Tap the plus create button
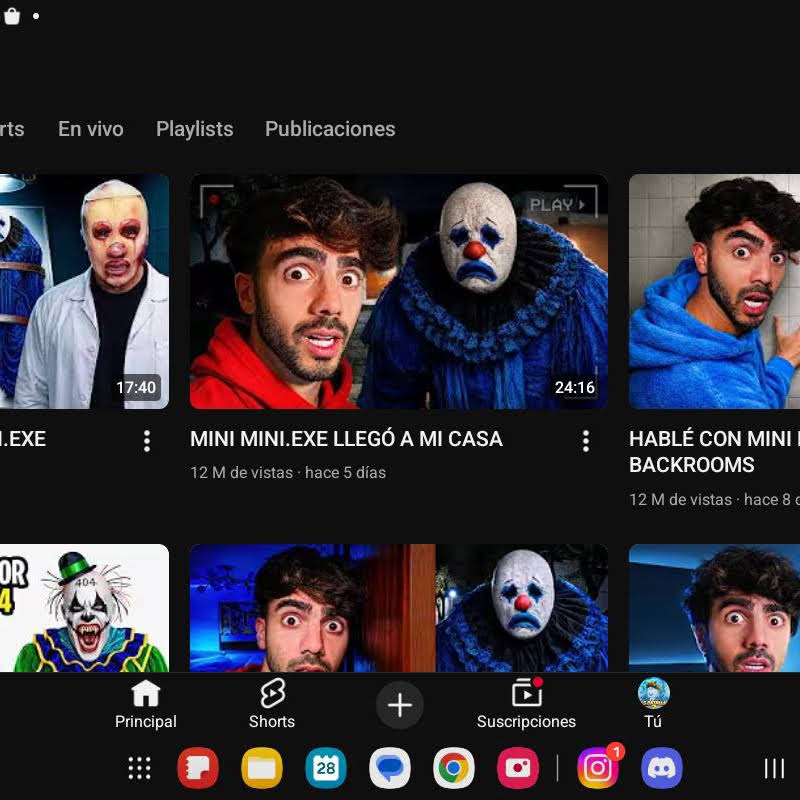Image resolution: width=800 pixels, height=800 pixels. [399, 705]
